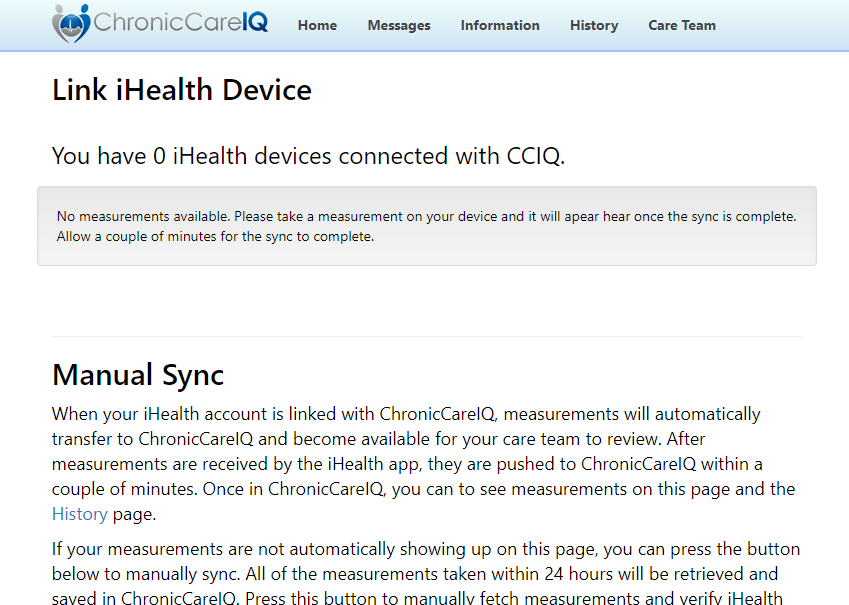Click the 'Manual Sync' heading
Viewport: 849px width, 605px height.
tap(138, 375)
